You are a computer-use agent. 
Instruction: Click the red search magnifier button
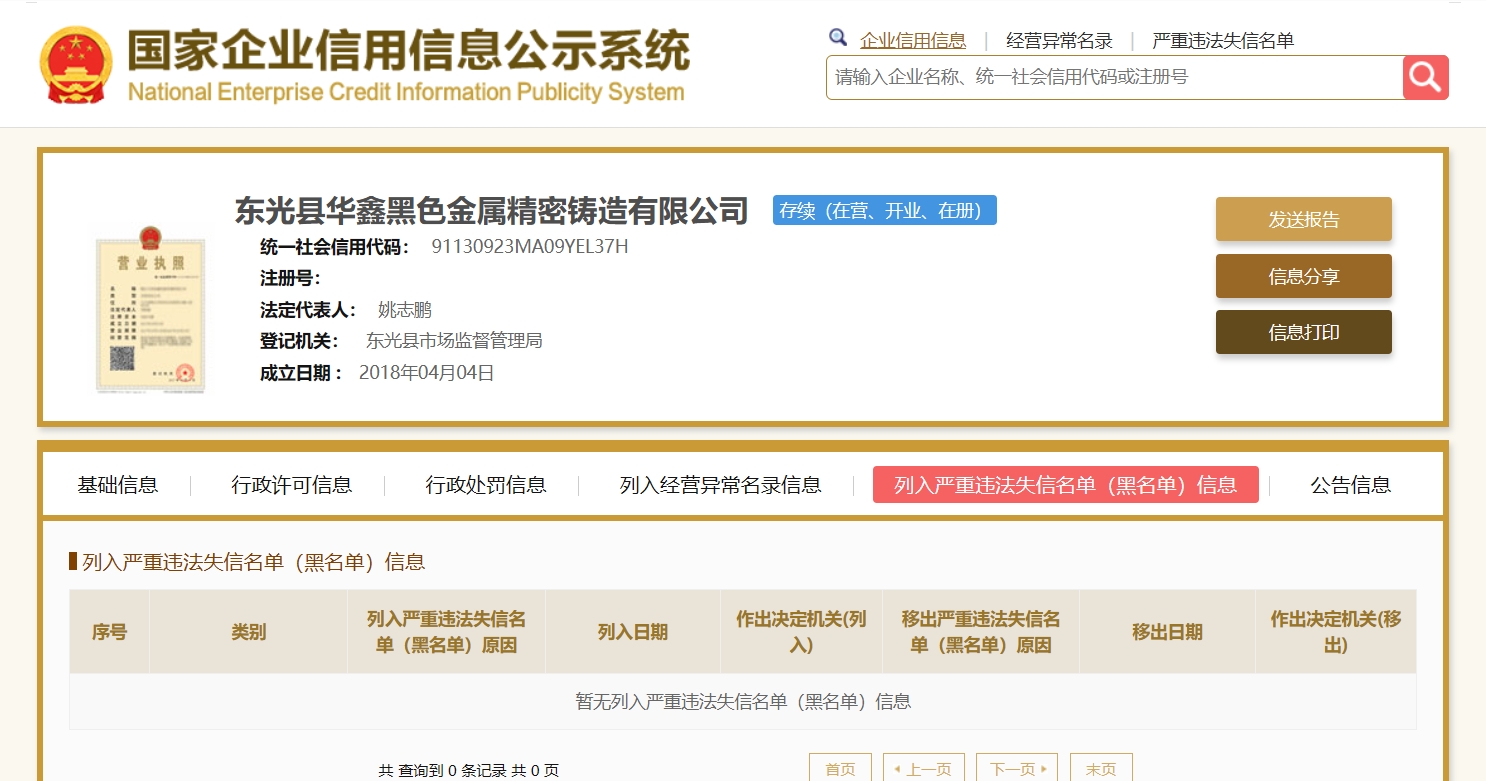click(1426, 77)
